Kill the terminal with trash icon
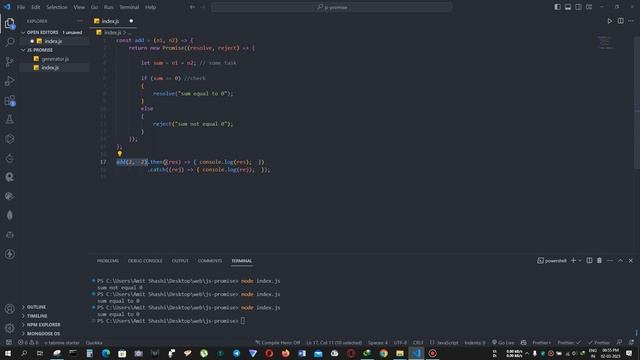640x360 pixels. (599, 260)
